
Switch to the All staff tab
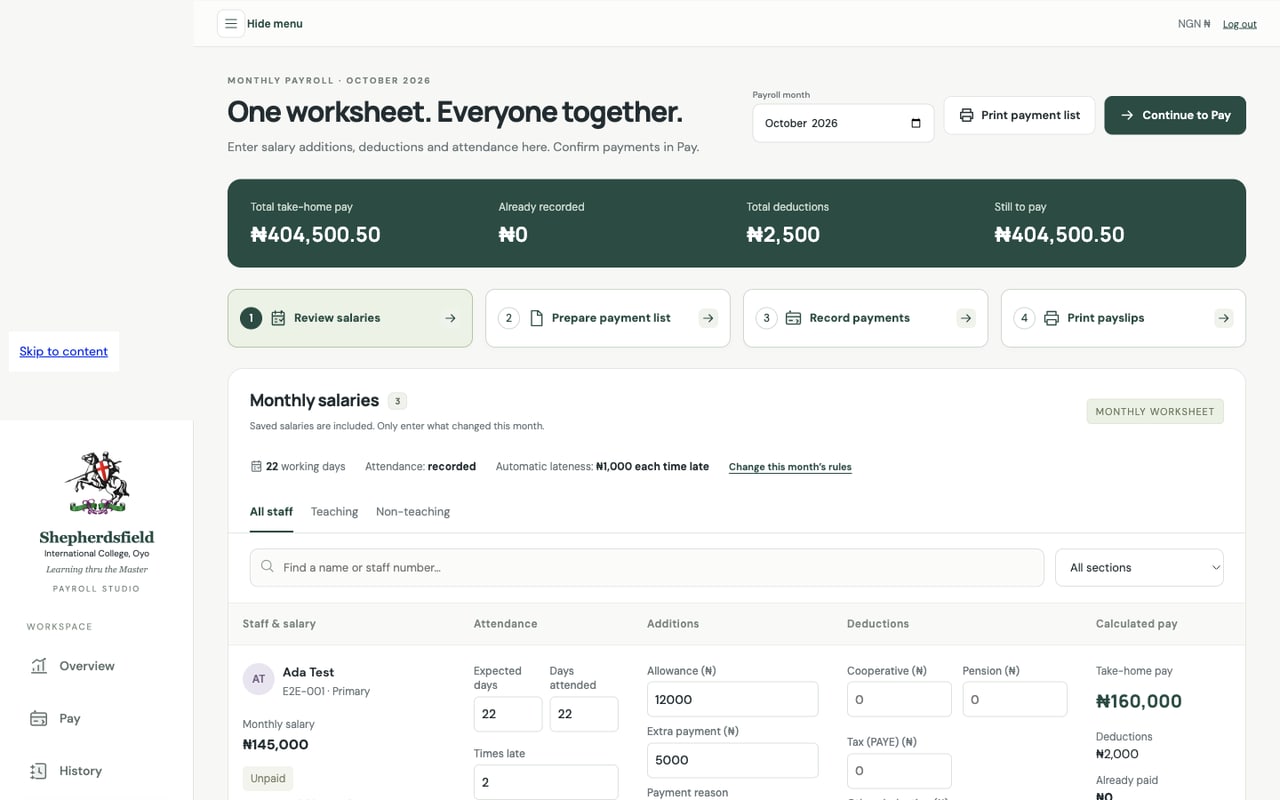pyautogui.click(x=271, y=512)
